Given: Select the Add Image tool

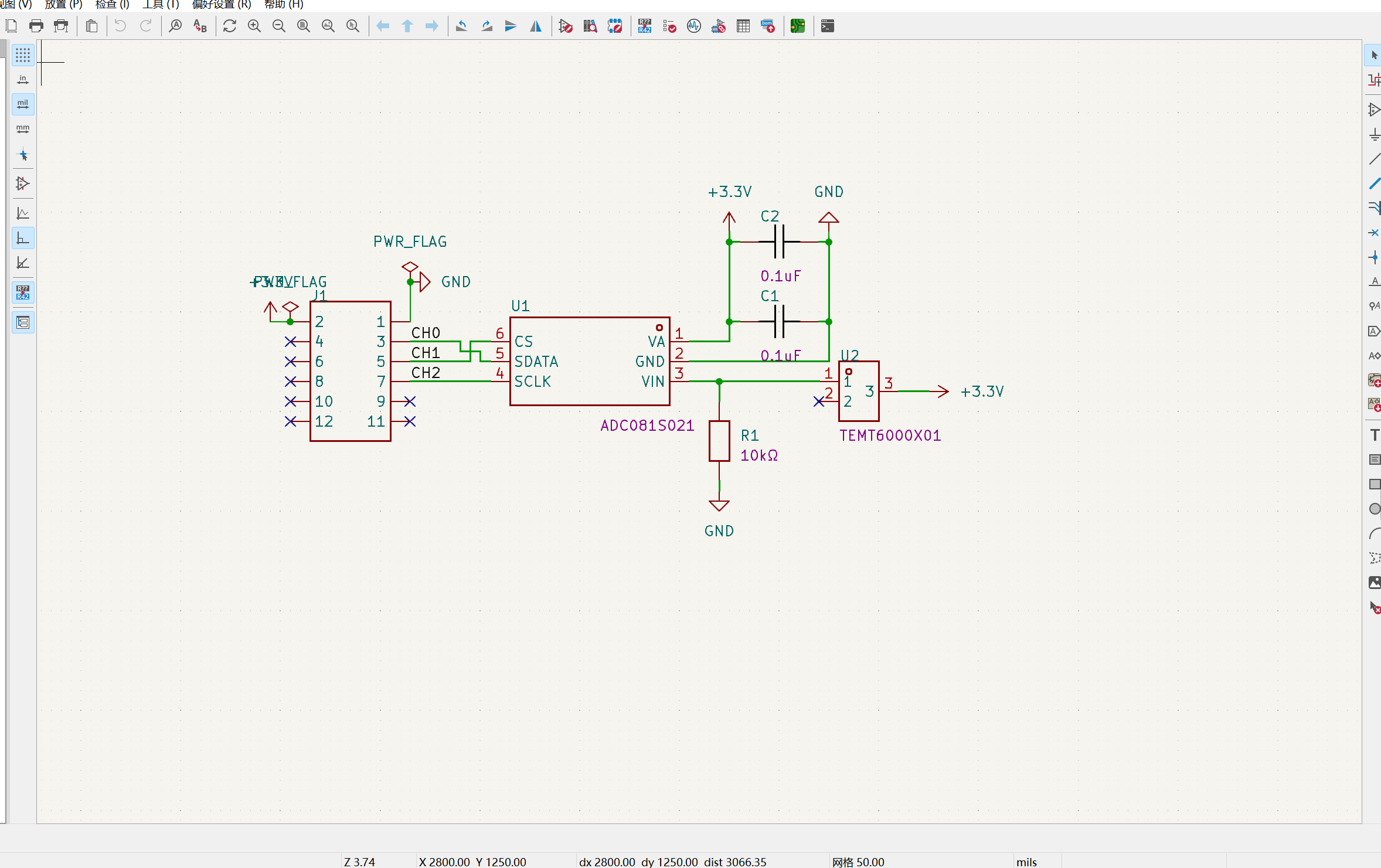Looking at the screenshot, I should [1374, 583].
